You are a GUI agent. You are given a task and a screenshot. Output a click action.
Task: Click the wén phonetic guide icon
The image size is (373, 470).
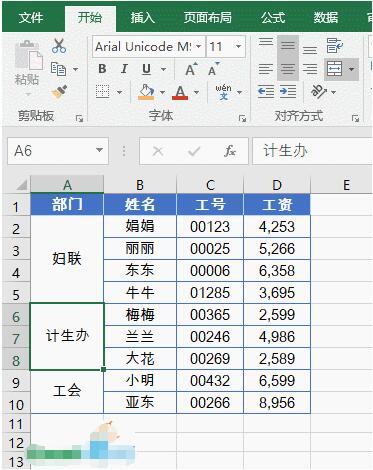point(223,92)
